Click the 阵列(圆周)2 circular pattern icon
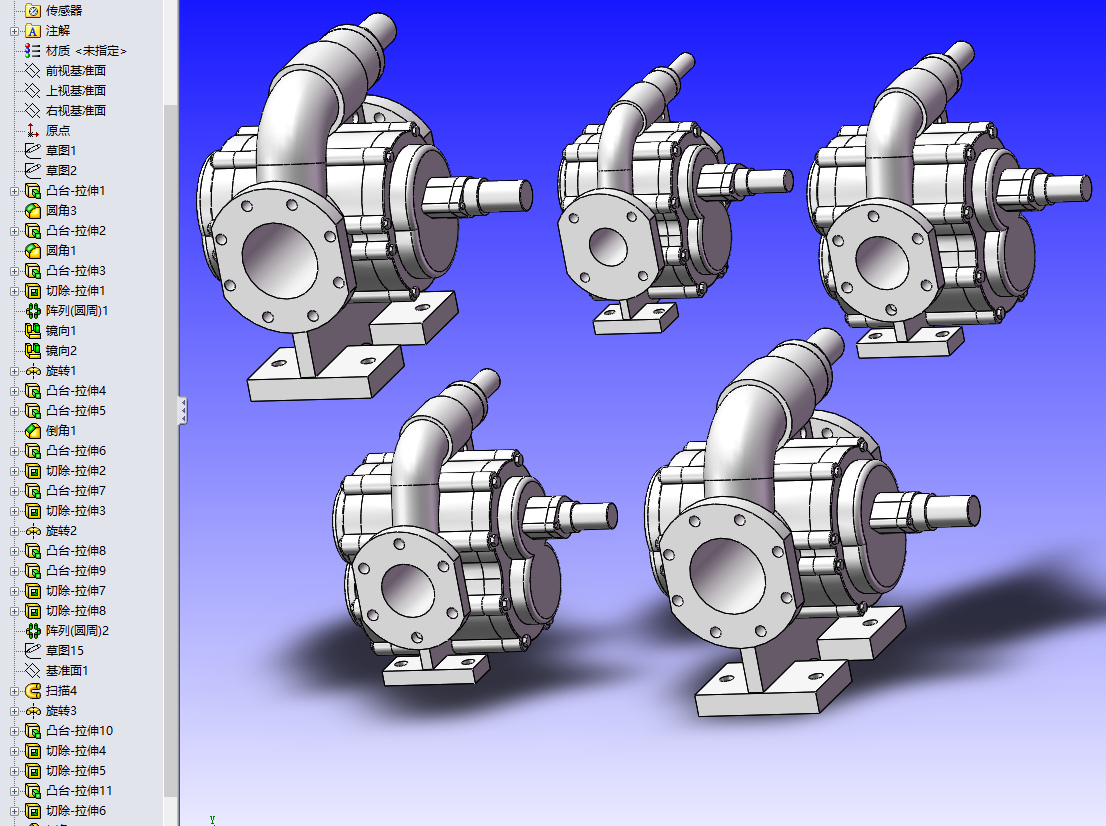The height and width of the screenshot is (826, 1106). [x=32, y=631]
